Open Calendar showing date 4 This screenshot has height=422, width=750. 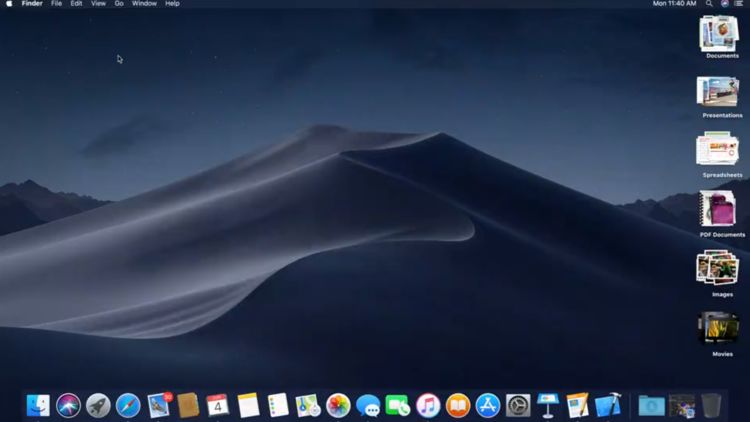(218, 406)
